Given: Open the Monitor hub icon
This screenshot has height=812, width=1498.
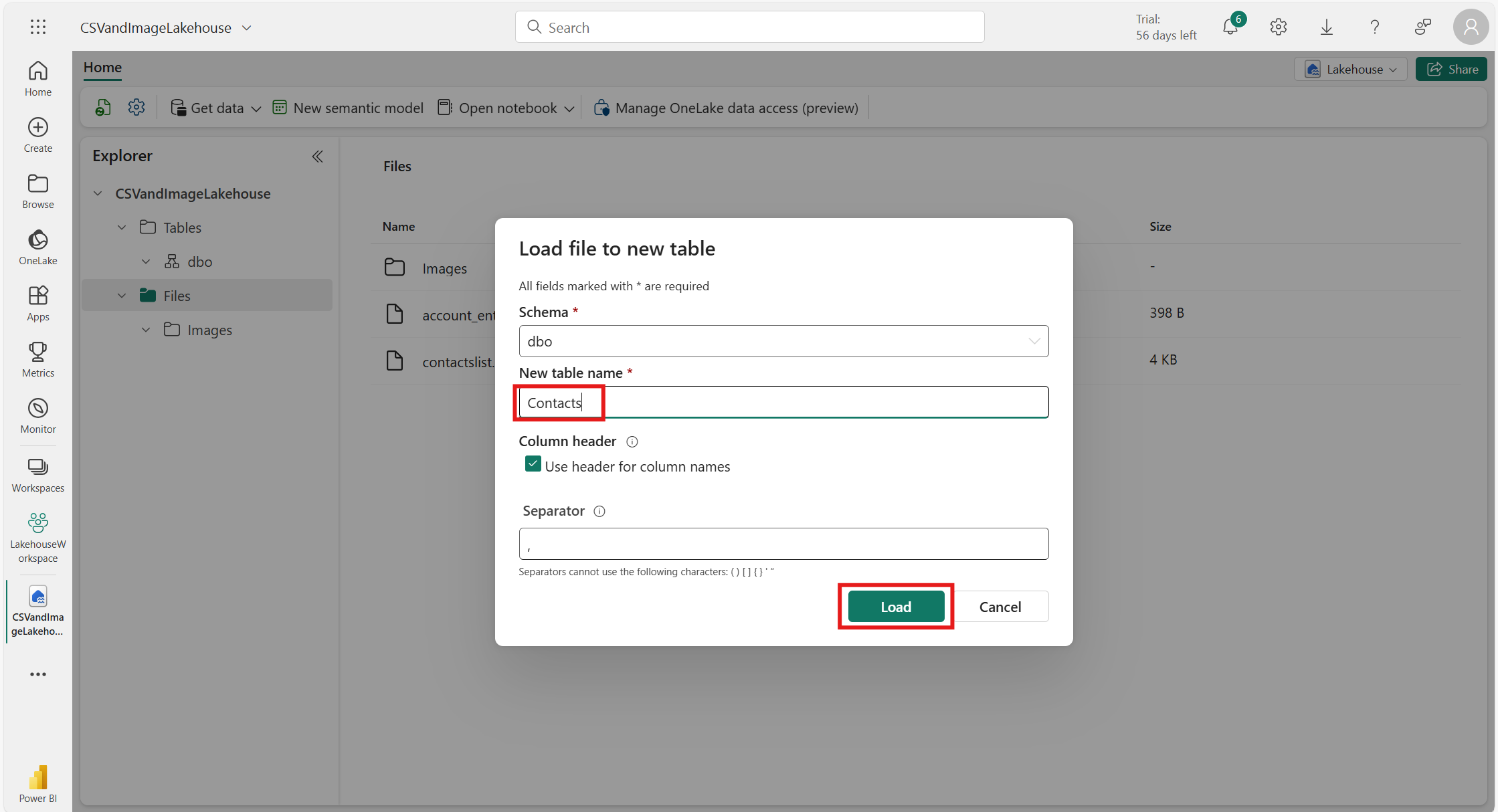Looking at the screenshot, I should pyautogui.click(x=38, y=415).
